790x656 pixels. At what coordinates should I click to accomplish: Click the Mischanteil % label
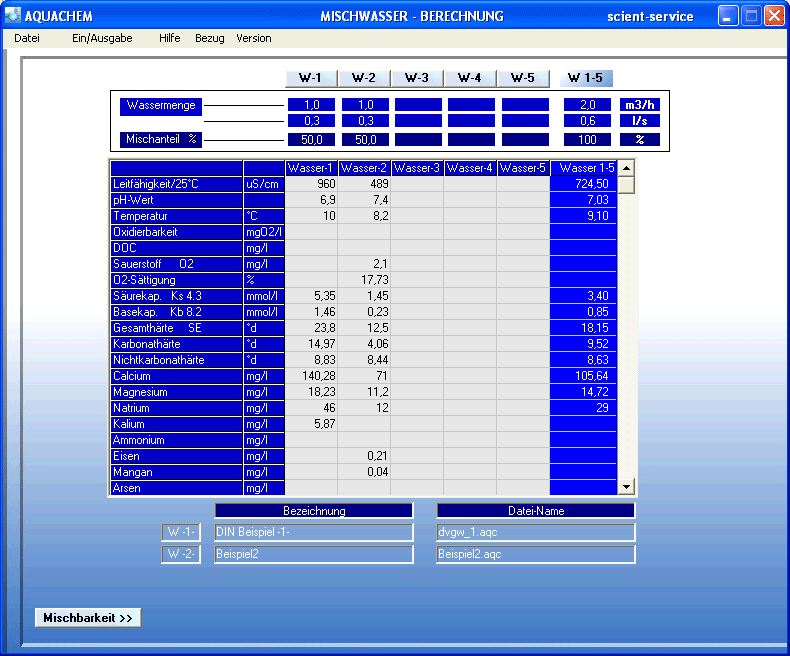tap(161, 140)
